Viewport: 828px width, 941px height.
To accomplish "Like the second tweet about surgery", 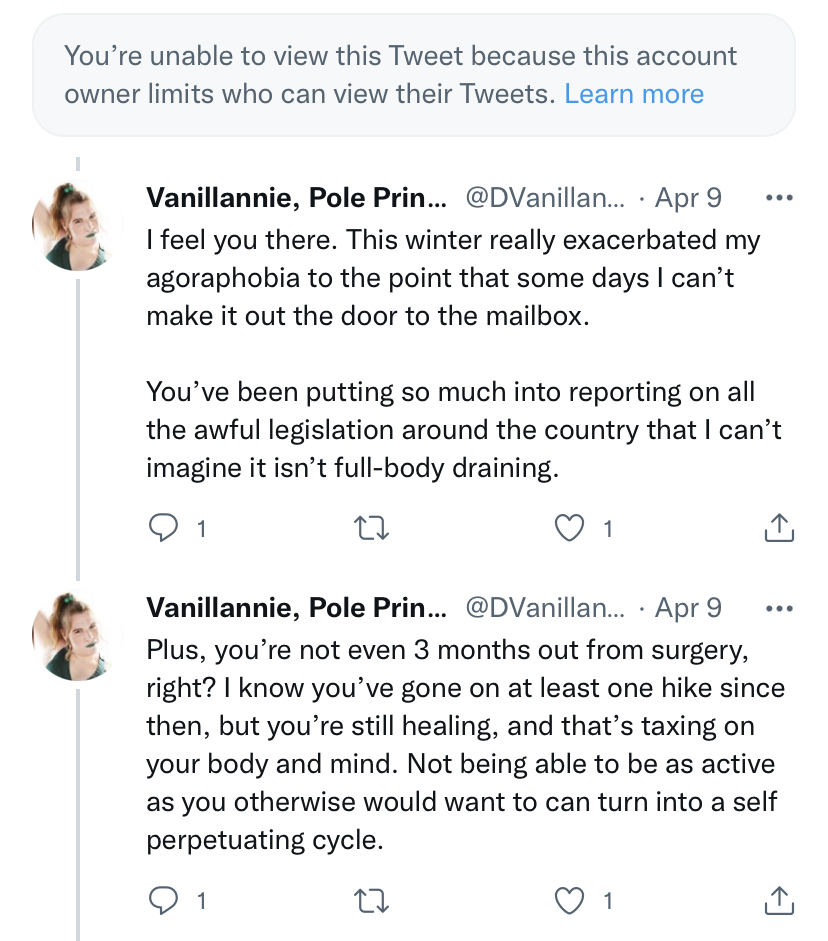I will tap(570, 901).
